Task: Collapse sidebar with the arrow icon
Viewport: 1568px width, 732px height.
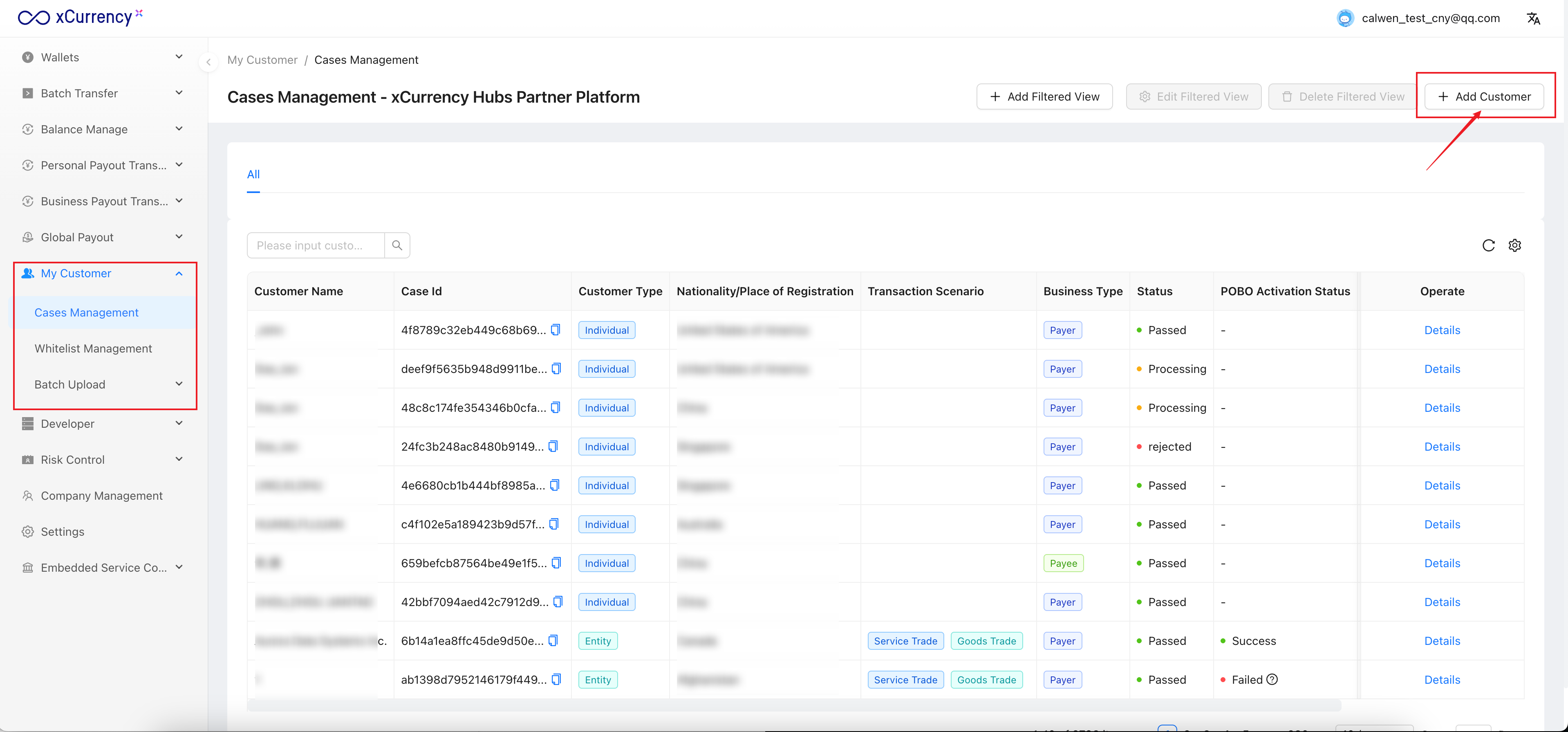Action: pos(208,61)
